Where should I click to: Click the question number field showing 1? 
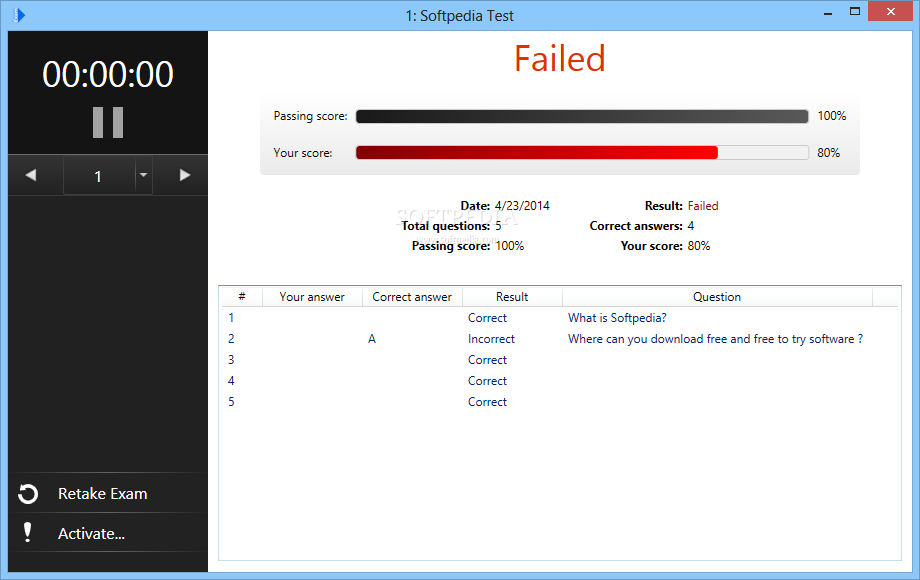point(99,176)
